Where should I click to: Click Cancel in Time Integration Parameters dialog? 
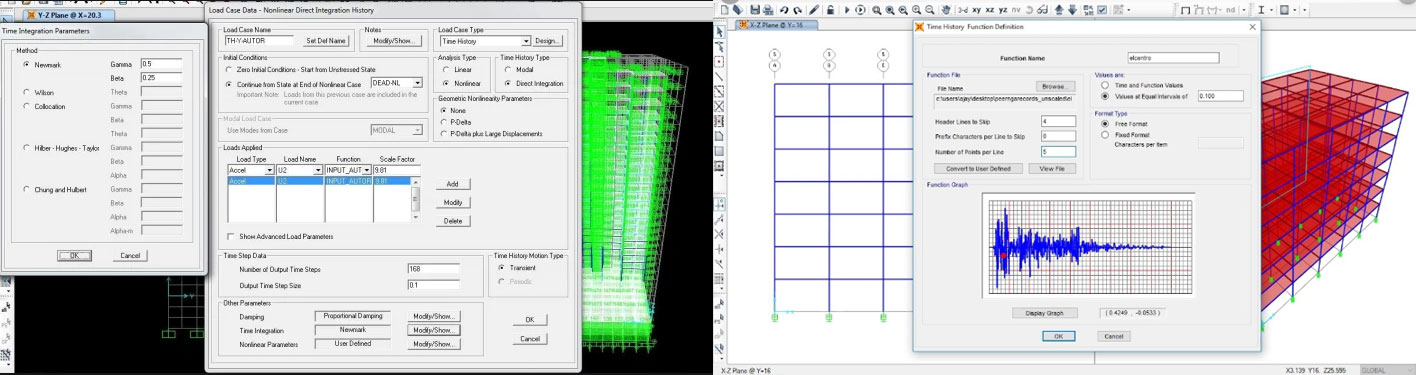click(x=130, y=256)
